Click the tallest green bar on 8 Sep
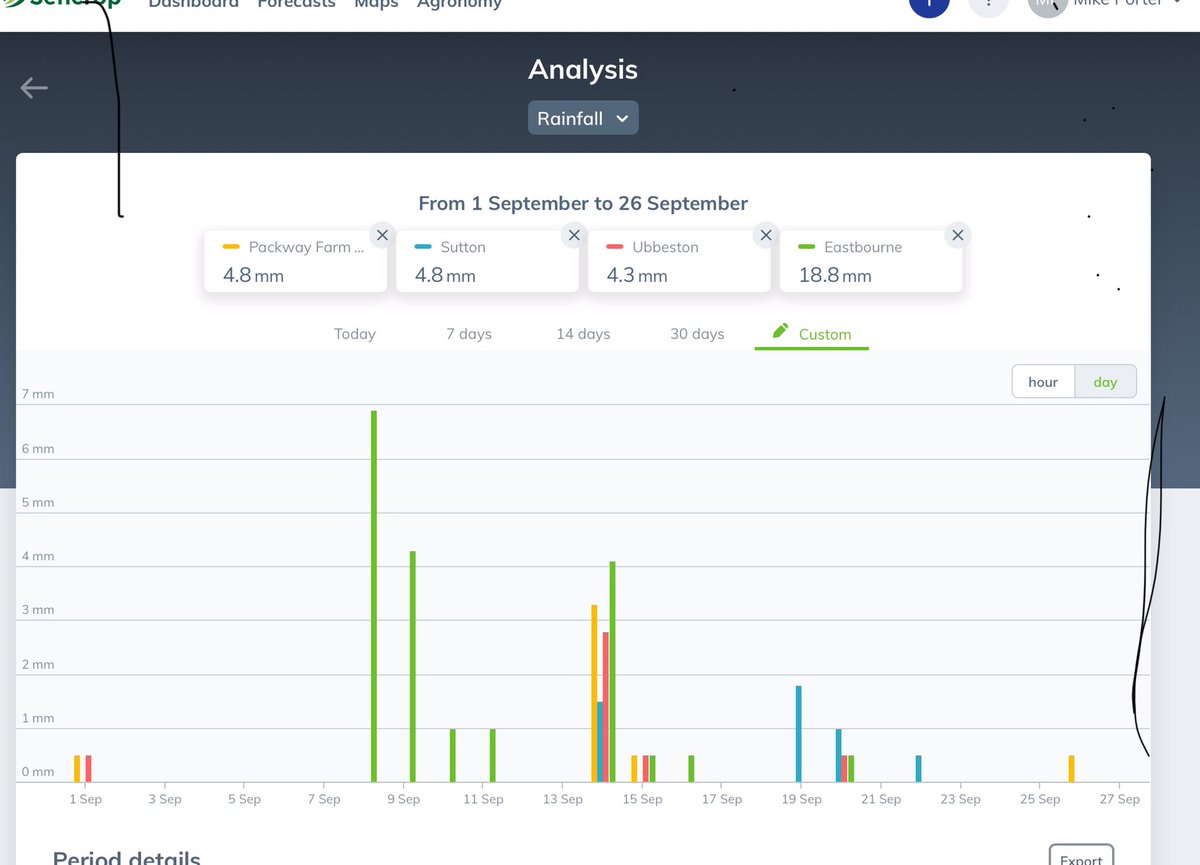This screenshot has width=1200, height=865. coord(374,596)
